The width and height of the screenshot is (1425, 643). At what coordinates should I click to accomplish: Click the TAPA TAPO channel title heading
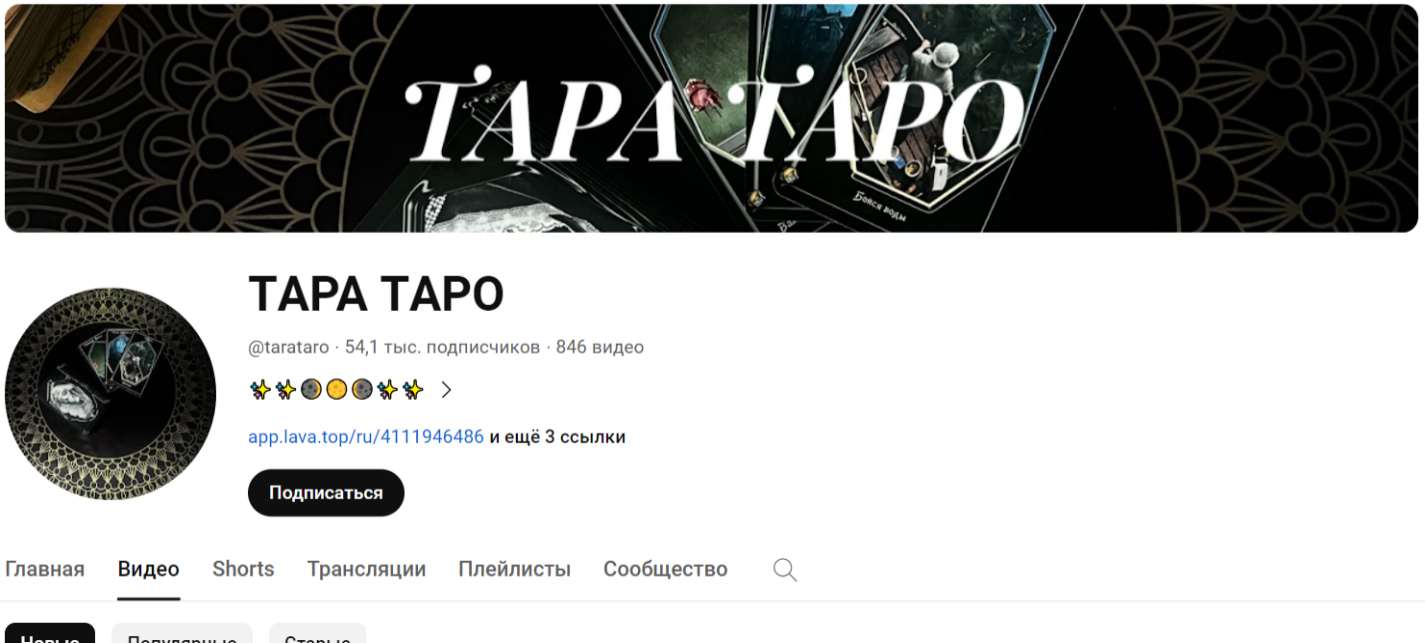coord(376,294)
